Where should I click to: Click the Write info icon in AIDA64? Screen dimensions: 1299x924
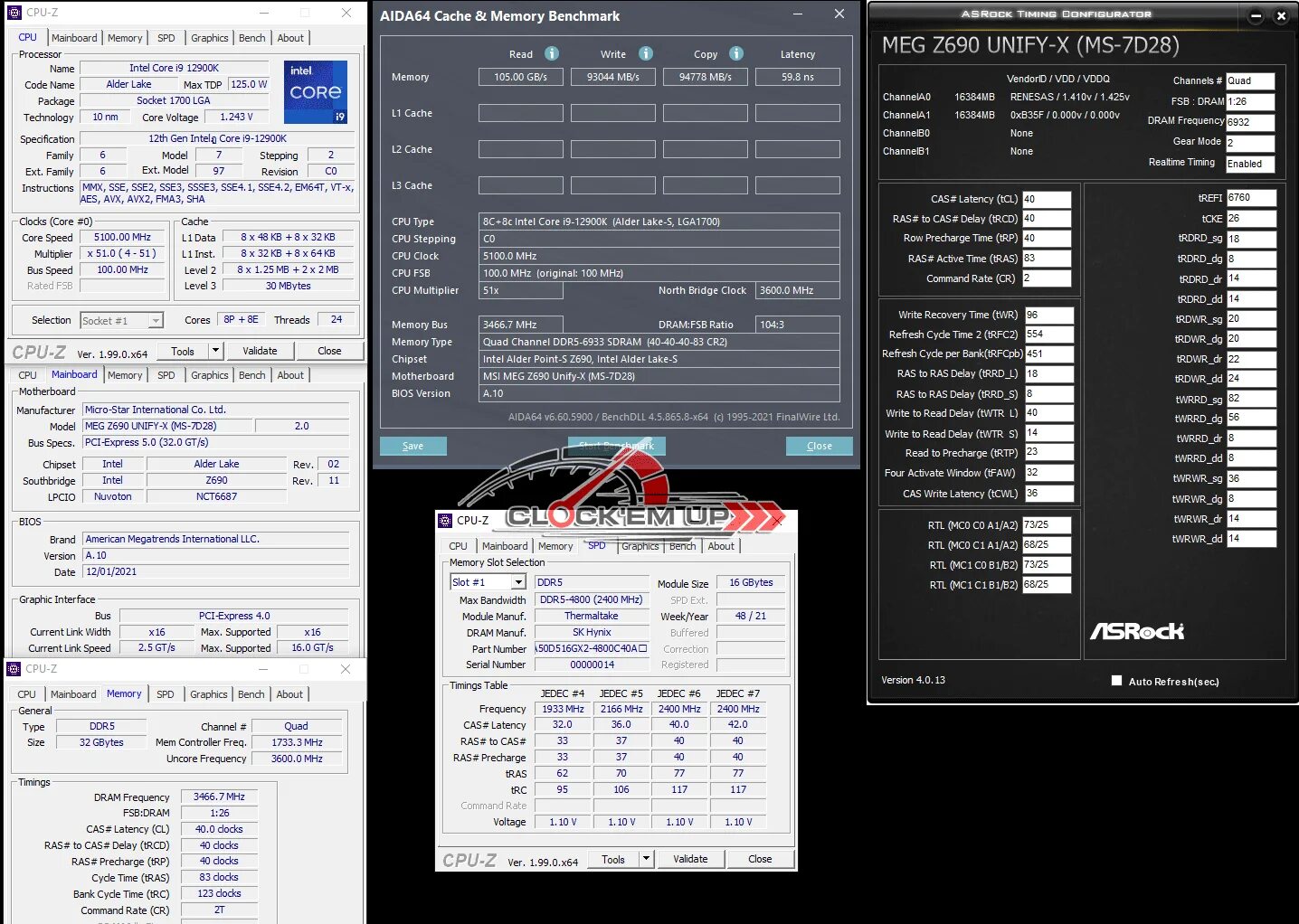[646, 53]
